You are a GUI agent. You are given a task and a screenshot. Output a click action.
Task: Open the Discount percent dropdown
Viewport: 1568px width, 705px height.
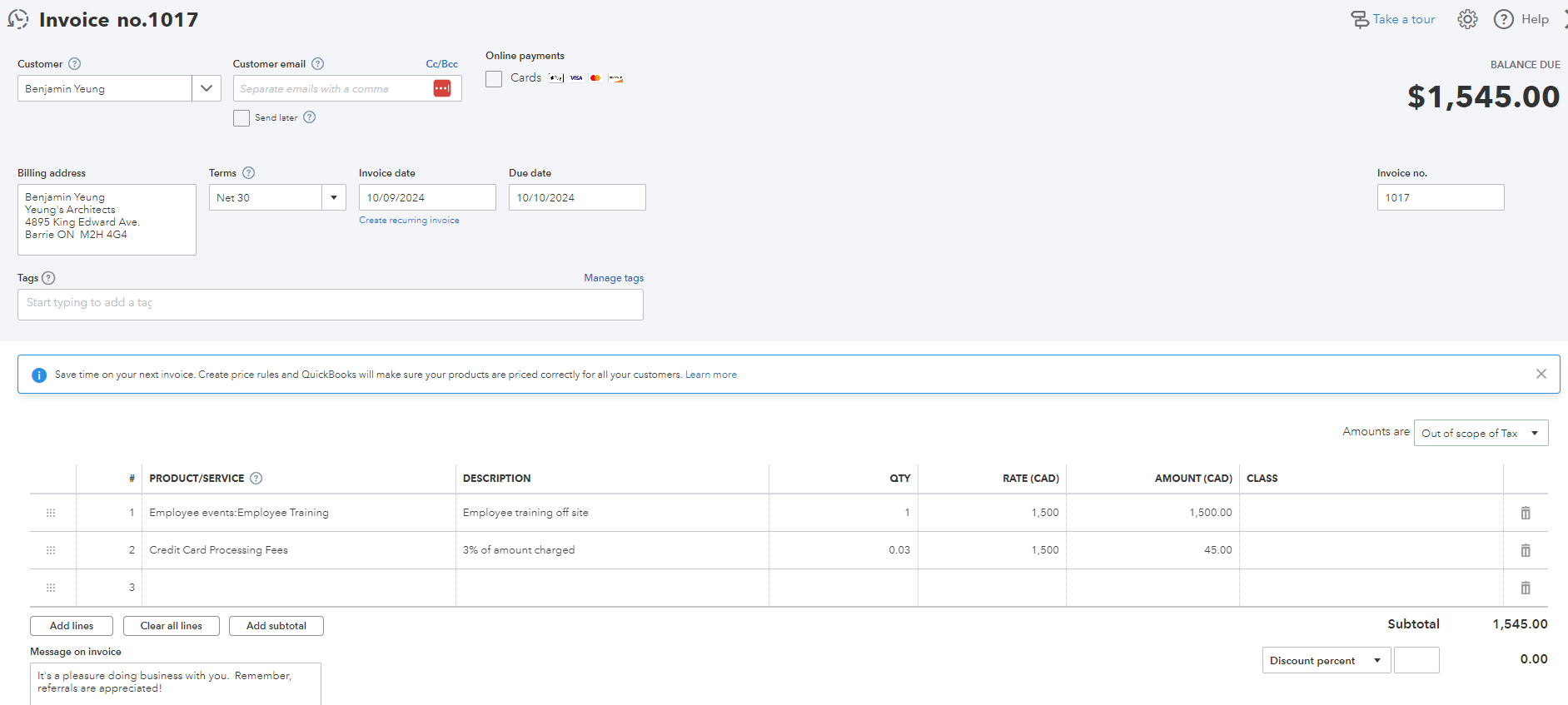point(1327,660)
